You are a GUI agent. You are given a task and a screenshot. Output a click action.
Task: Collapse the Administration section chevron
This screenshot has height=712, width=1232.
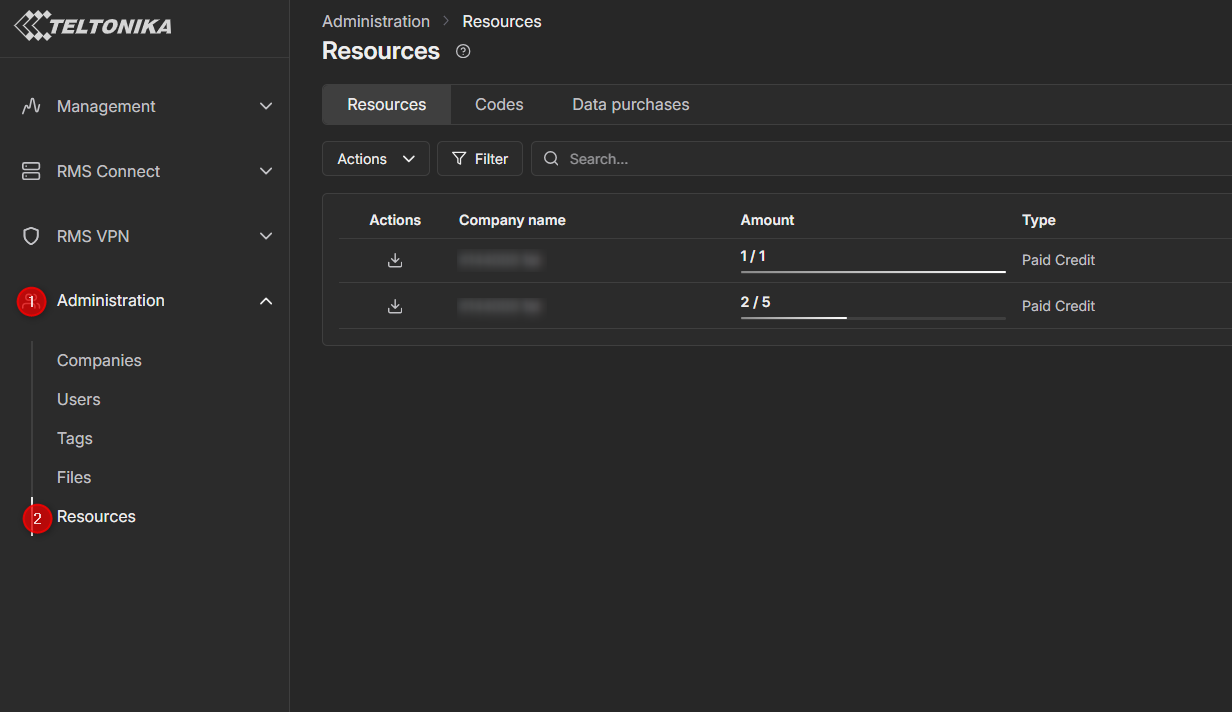click(266, 301)
